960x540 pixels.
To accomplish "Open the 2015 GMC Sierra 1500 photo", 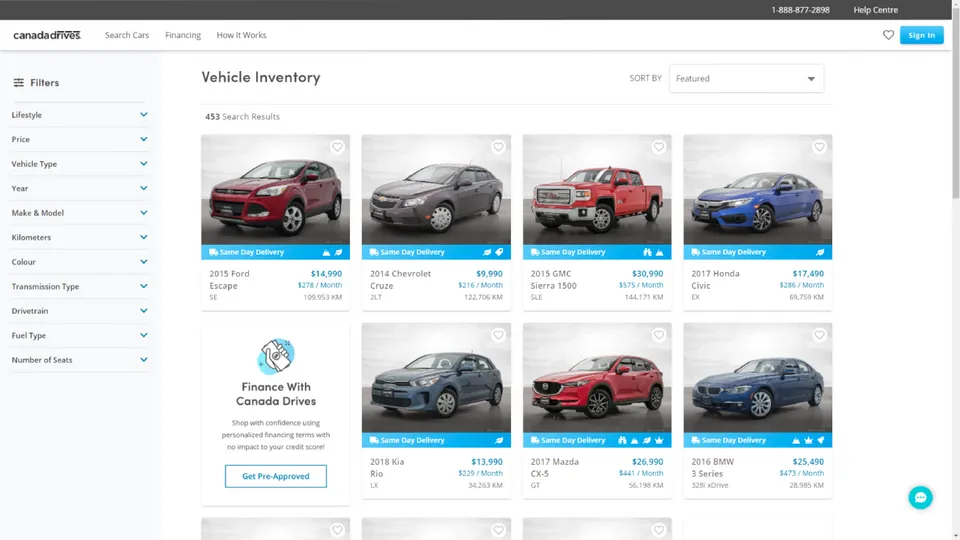I will [597, 190].
